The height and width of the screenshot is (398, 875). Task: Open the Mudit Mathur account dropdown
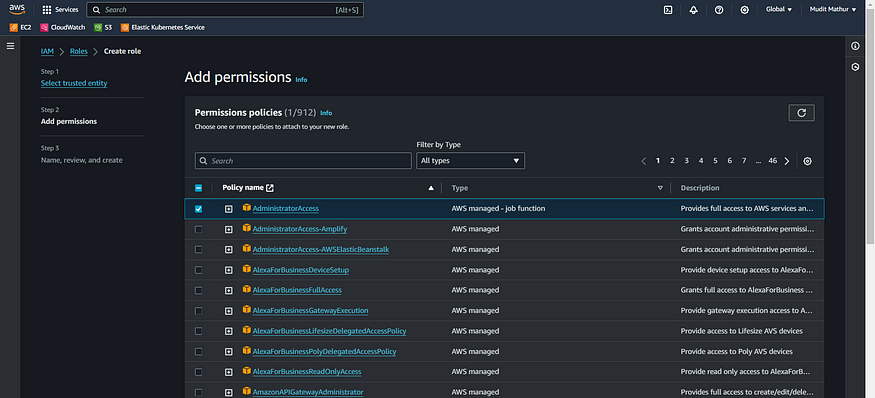pyautogui.click(x=833, y=9)
